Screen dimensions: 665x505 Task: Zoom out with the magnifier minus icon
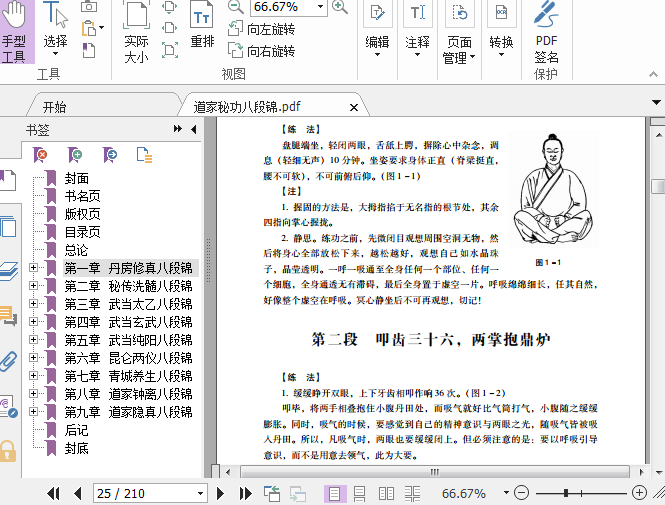tap(235, 6)
